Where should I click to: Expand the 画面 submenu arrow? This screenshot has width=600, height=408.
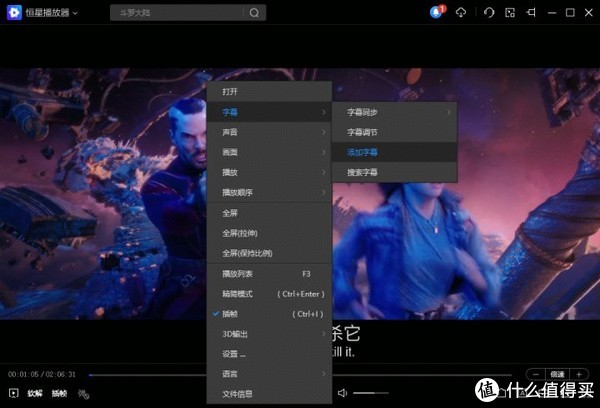pyautogui.click(x=324, y=152)
